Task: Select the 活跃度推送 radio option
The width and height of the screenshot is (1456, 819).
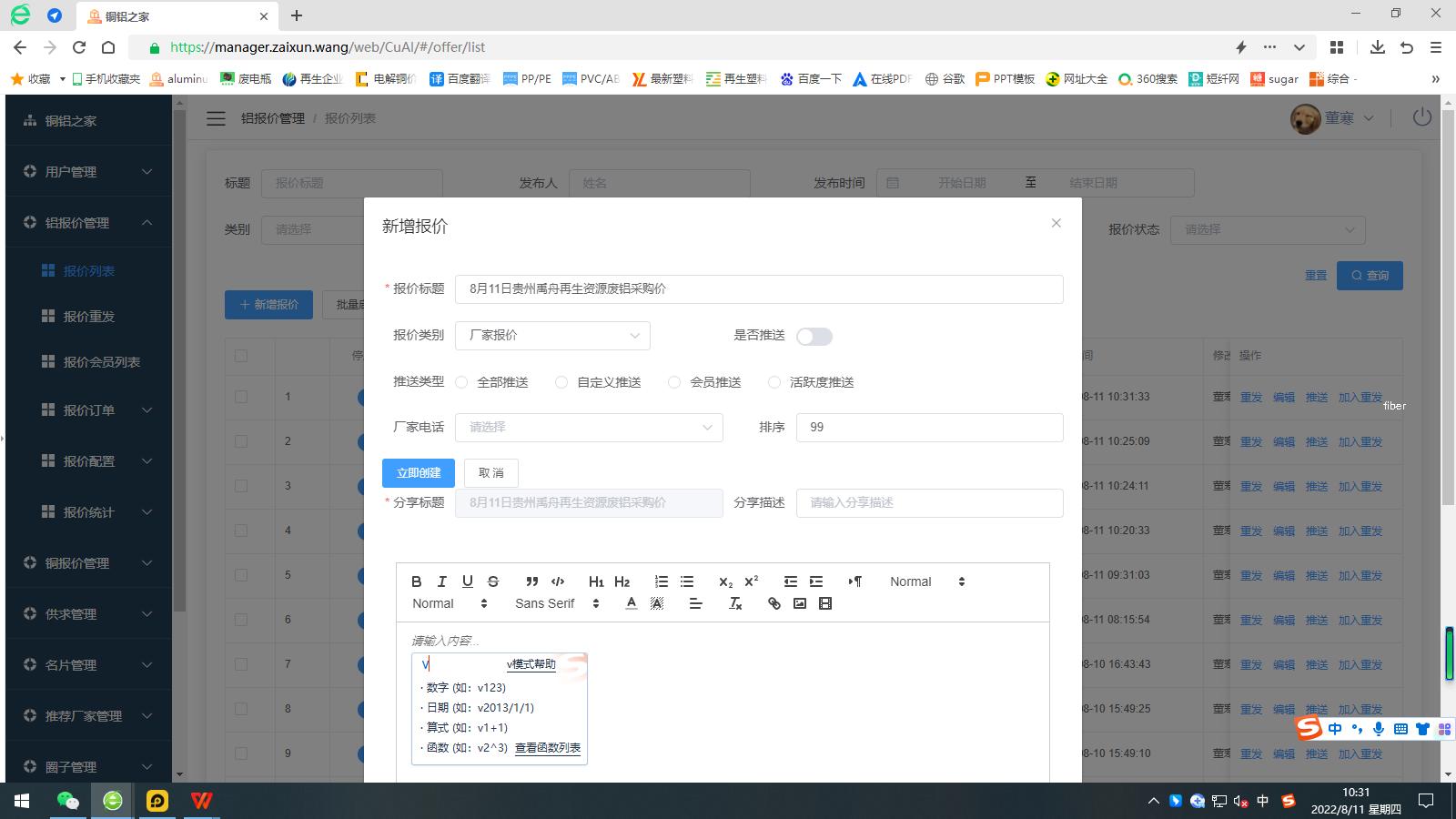Action: pyautogui.click(x=774, y=382)
